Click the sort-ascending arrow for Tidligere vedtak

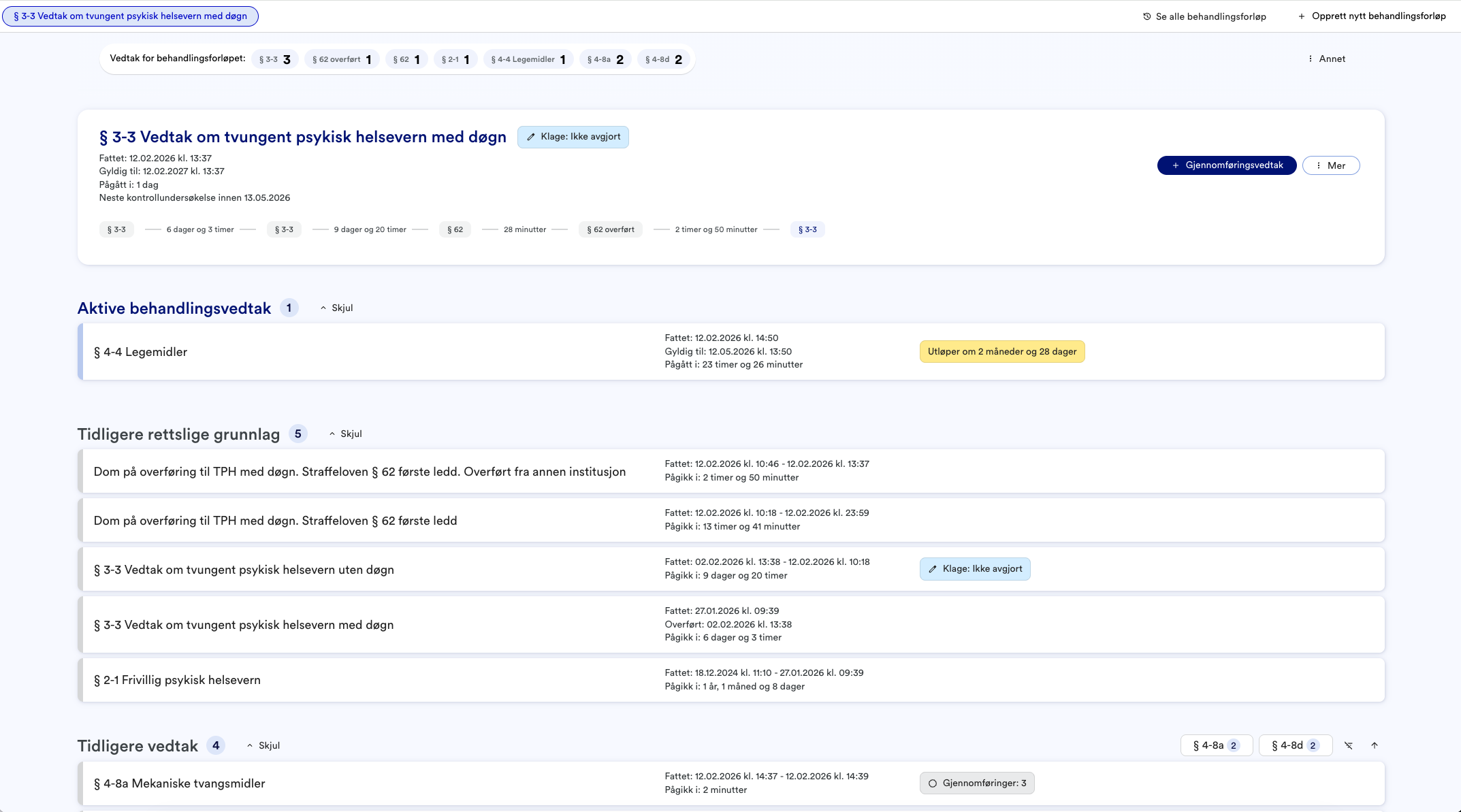point(1375,745)
